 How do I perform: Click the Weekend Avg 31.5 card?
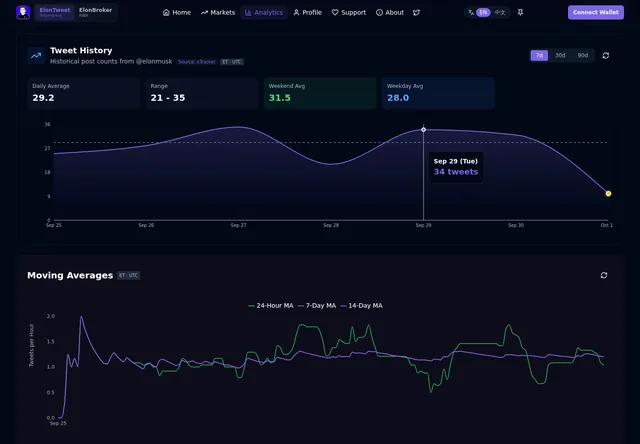pos(320,93)
